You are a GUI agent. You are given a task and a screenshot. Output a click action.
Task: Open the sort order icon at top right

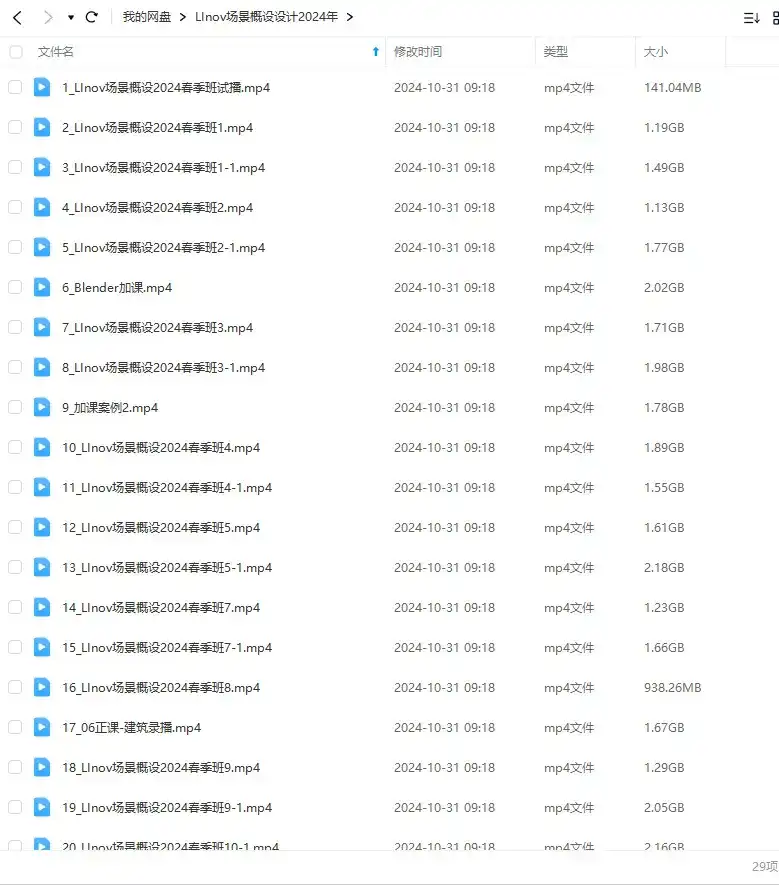point(751,18)
